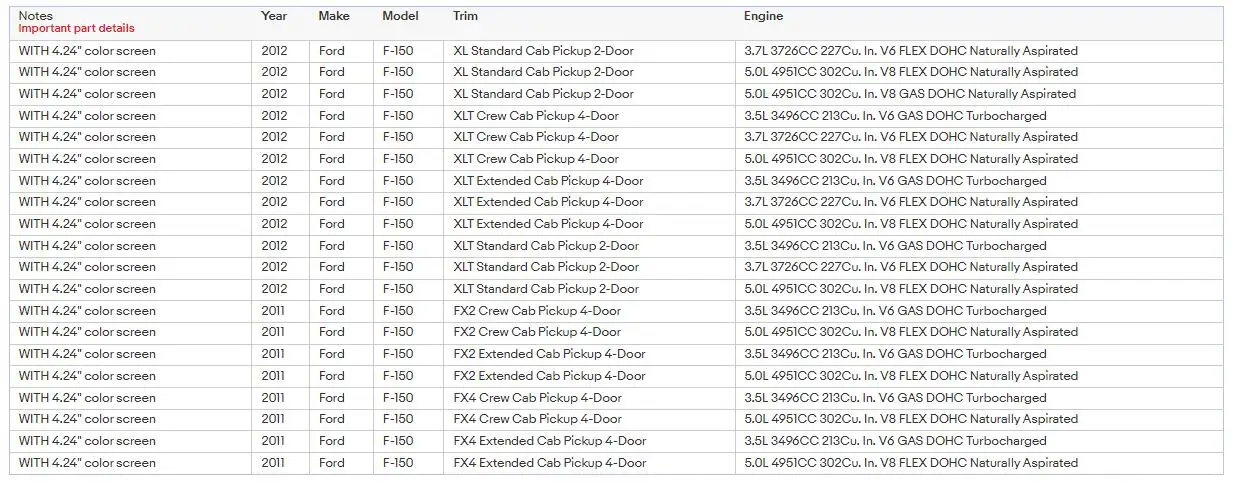Select 3.5L Turbocharged engine in FX2 Extended Cab row

coord(895,354)
